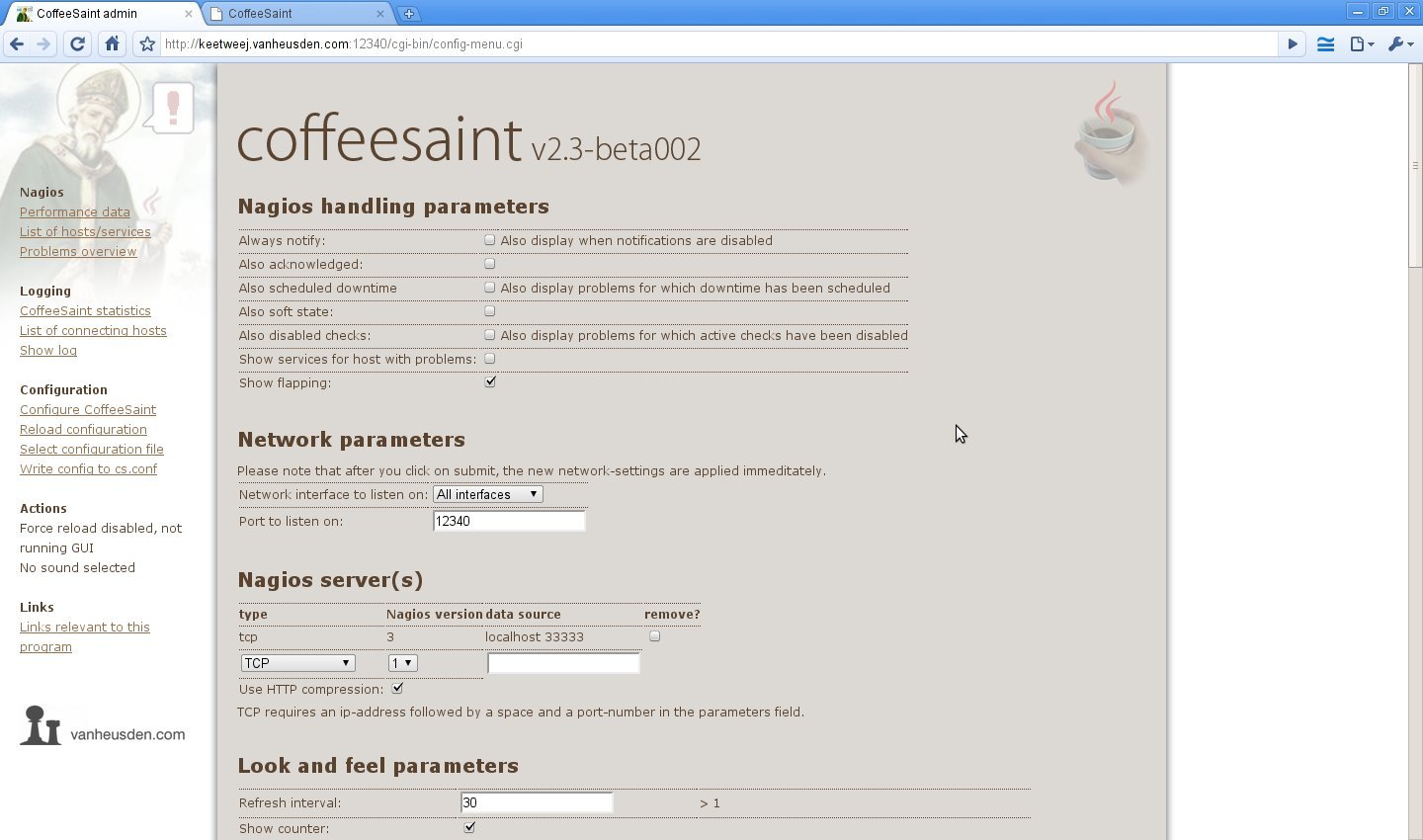
Task: Enable the Also soft state checkbox
Action: (x=489, y=311)
